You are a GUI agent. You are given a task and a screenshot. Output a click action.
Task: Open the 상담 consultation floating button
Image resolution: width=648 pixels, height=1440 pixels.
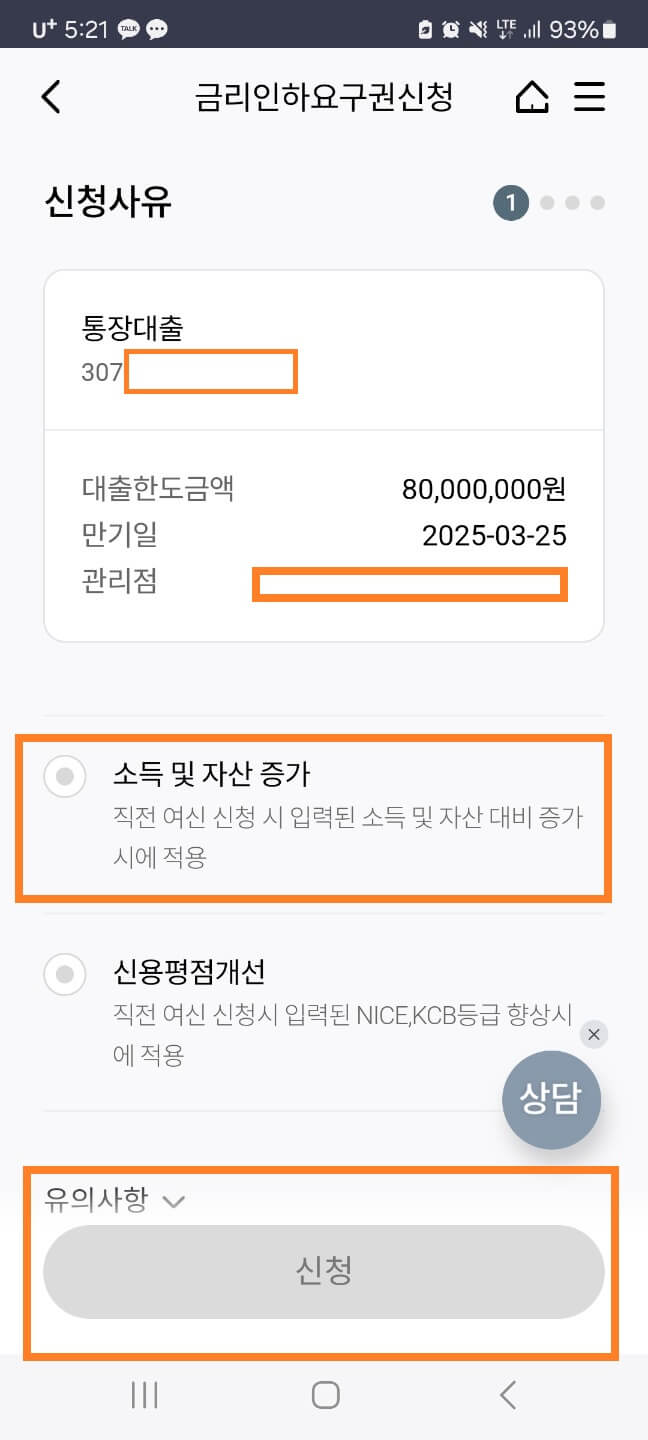[x=551, y=1099]
